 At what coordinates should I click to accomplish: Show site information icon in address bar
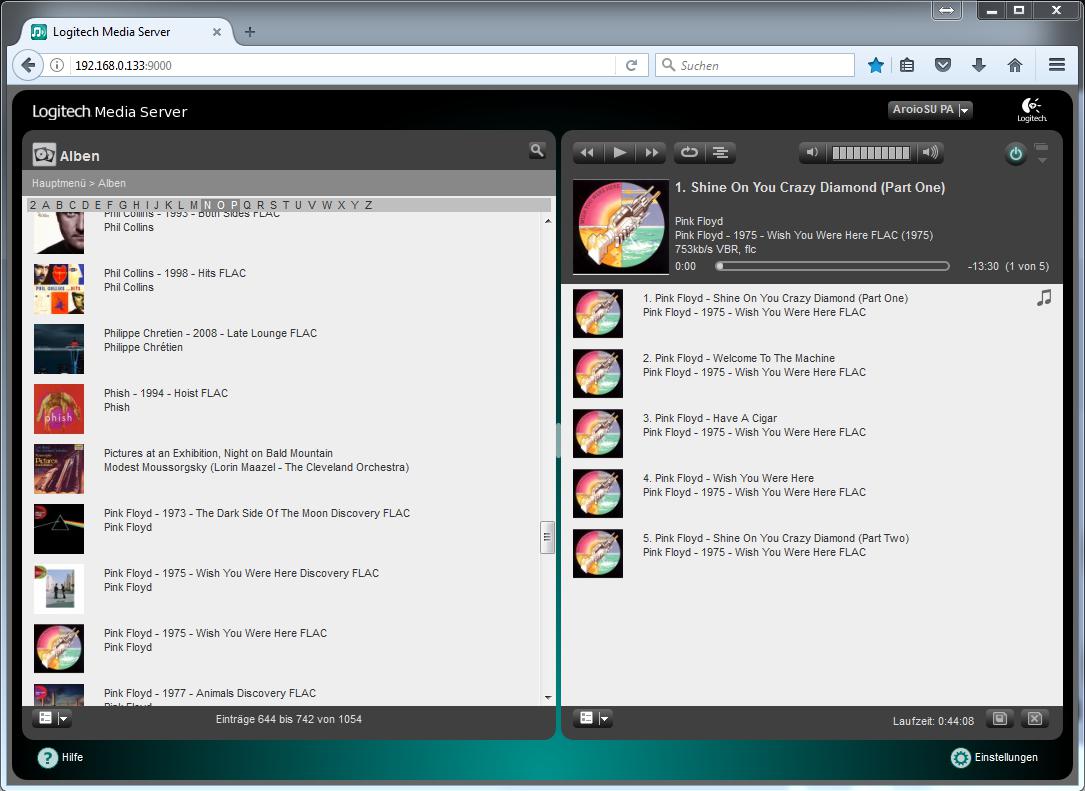pyautogui.click(x=57, y=65)
